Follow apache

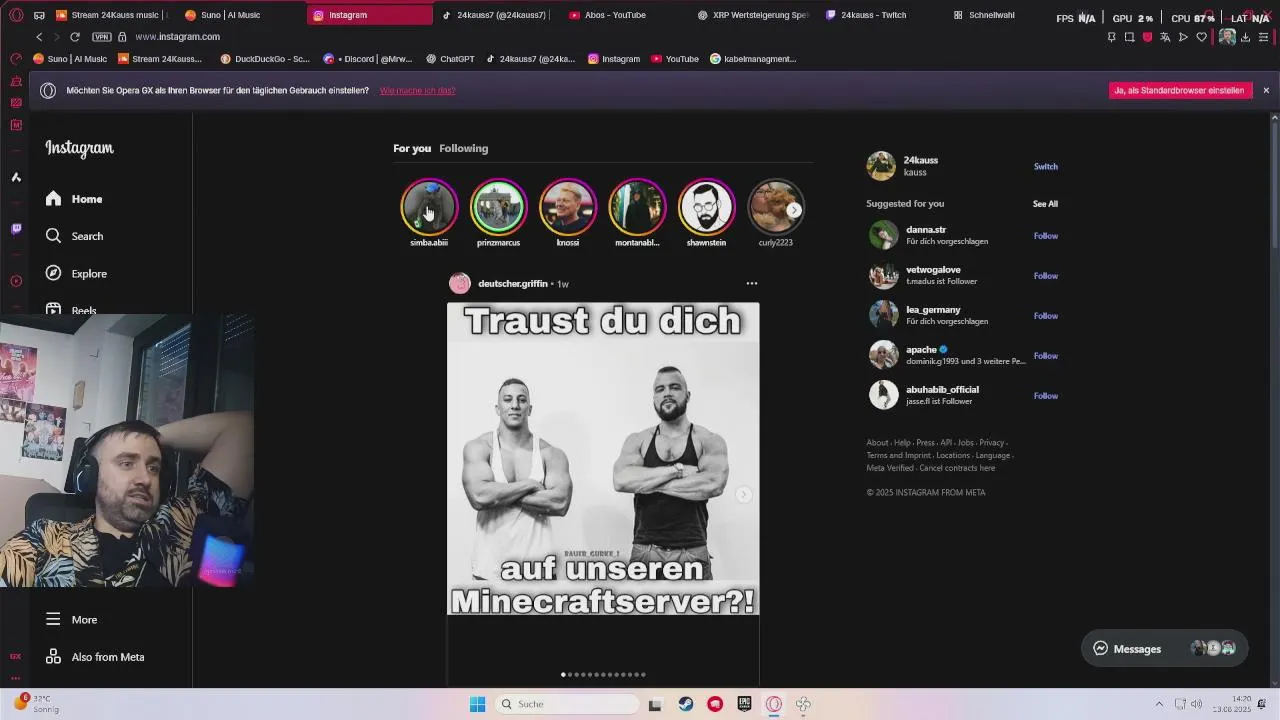tap(1045, 356)
